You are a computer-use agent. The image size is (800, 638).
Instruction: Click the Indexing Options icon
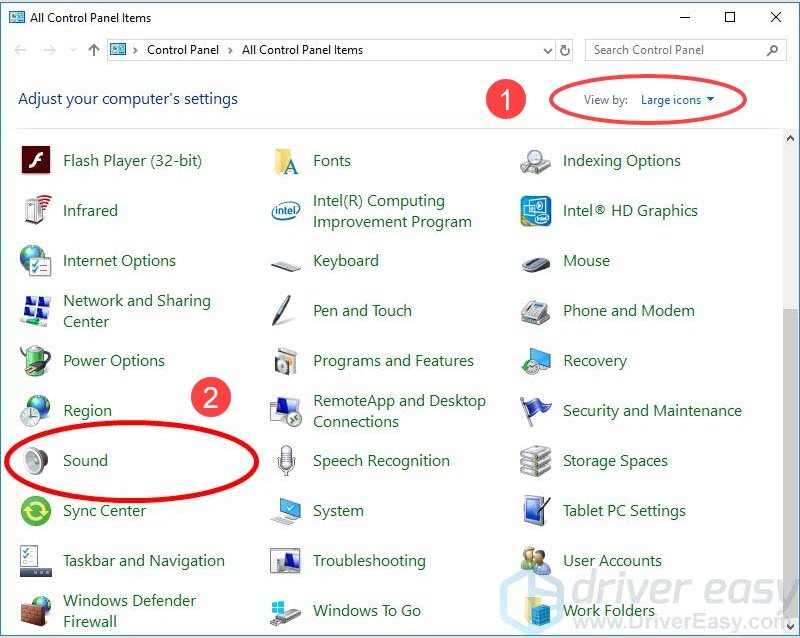[x=536, y=161]
